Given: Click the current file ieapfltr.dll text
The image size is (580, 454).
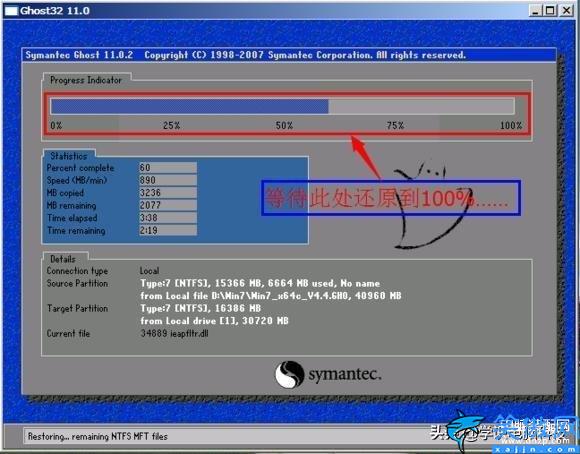Looking at the screenshot, I should (x=175, y=333).
